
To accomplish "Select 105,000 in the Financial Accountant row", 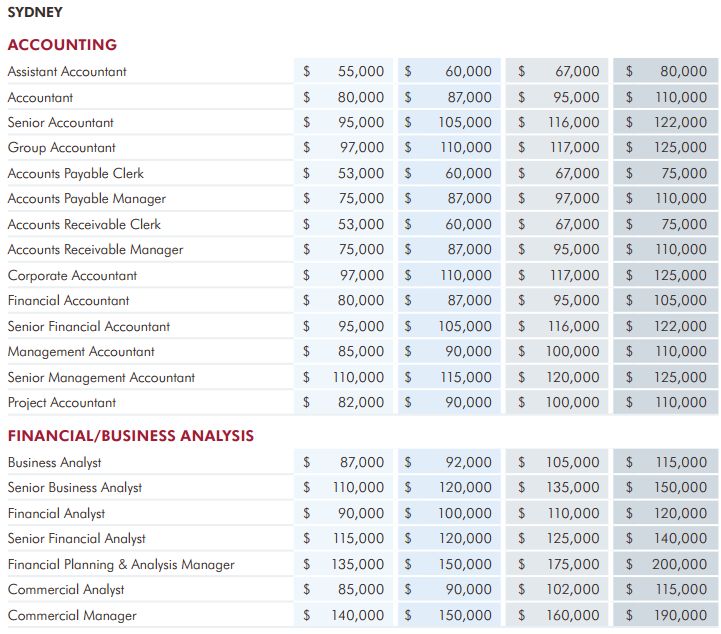I will pos(681,301).
